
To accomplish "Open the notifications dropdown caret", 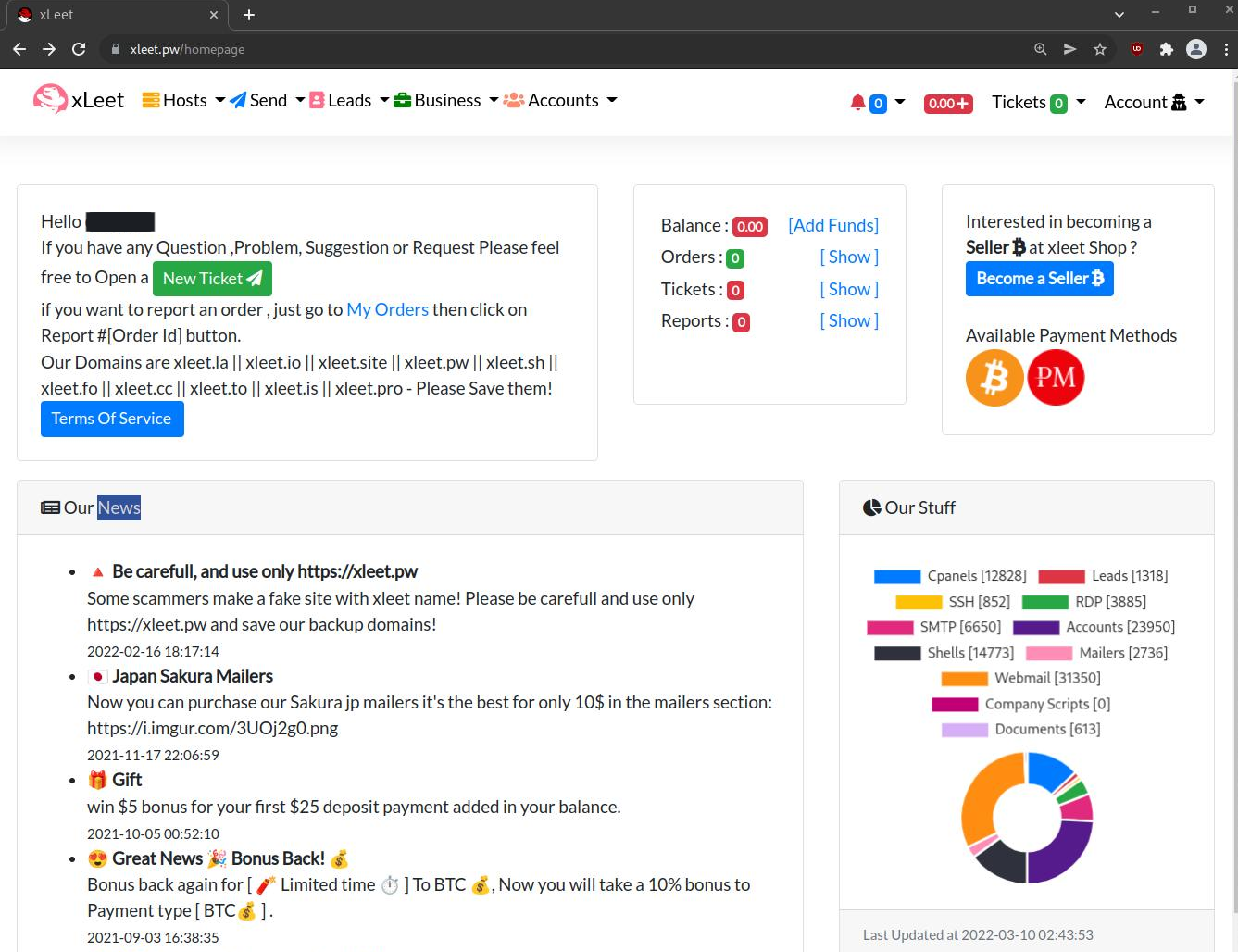I will pos(900,102).
